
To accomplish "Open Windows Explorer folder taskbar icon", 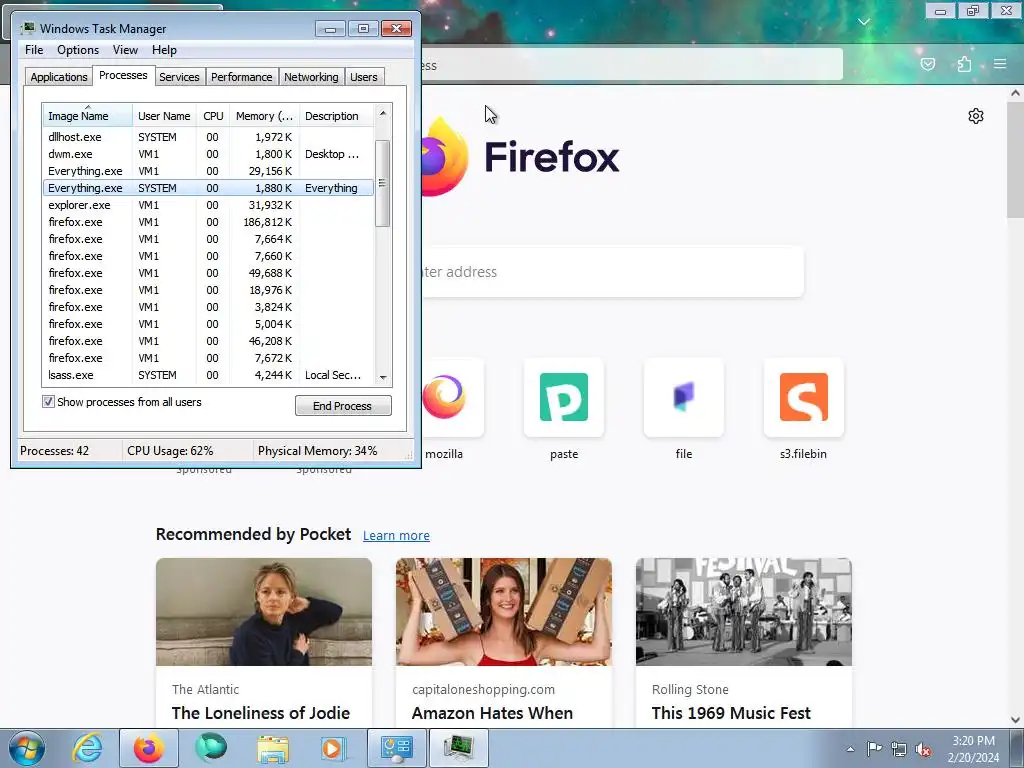I will click(x=272, y=748).
